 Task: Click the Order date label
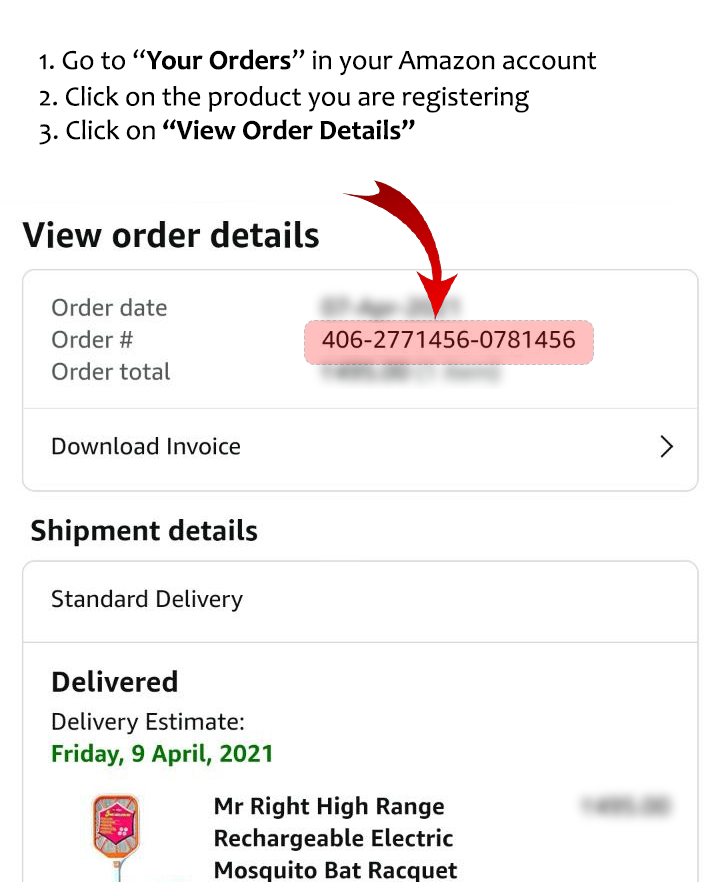coord(109,308)
